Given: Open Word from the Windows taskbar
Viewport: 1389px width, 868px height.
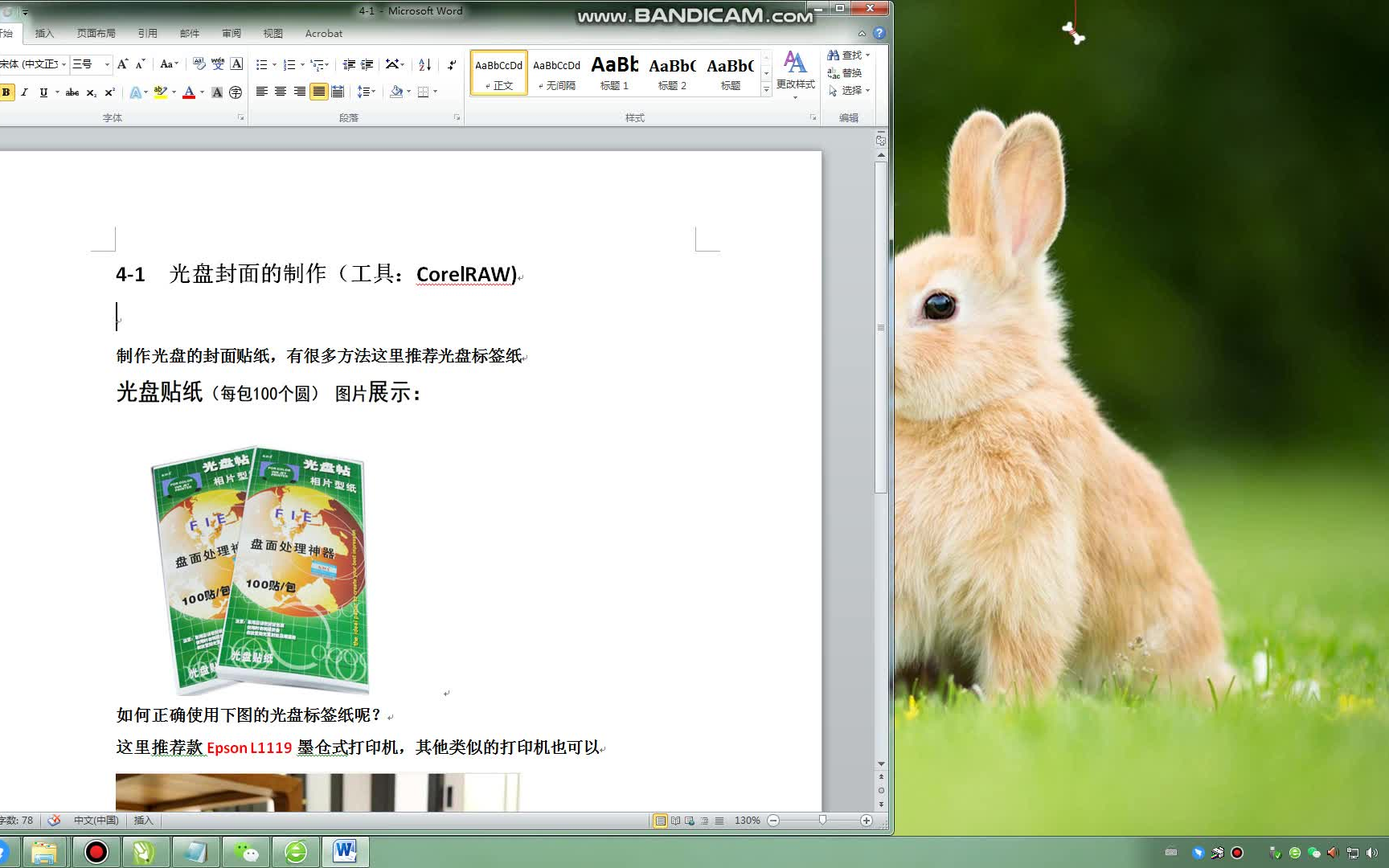Looking at the screenshot, I should click(346, 851).
